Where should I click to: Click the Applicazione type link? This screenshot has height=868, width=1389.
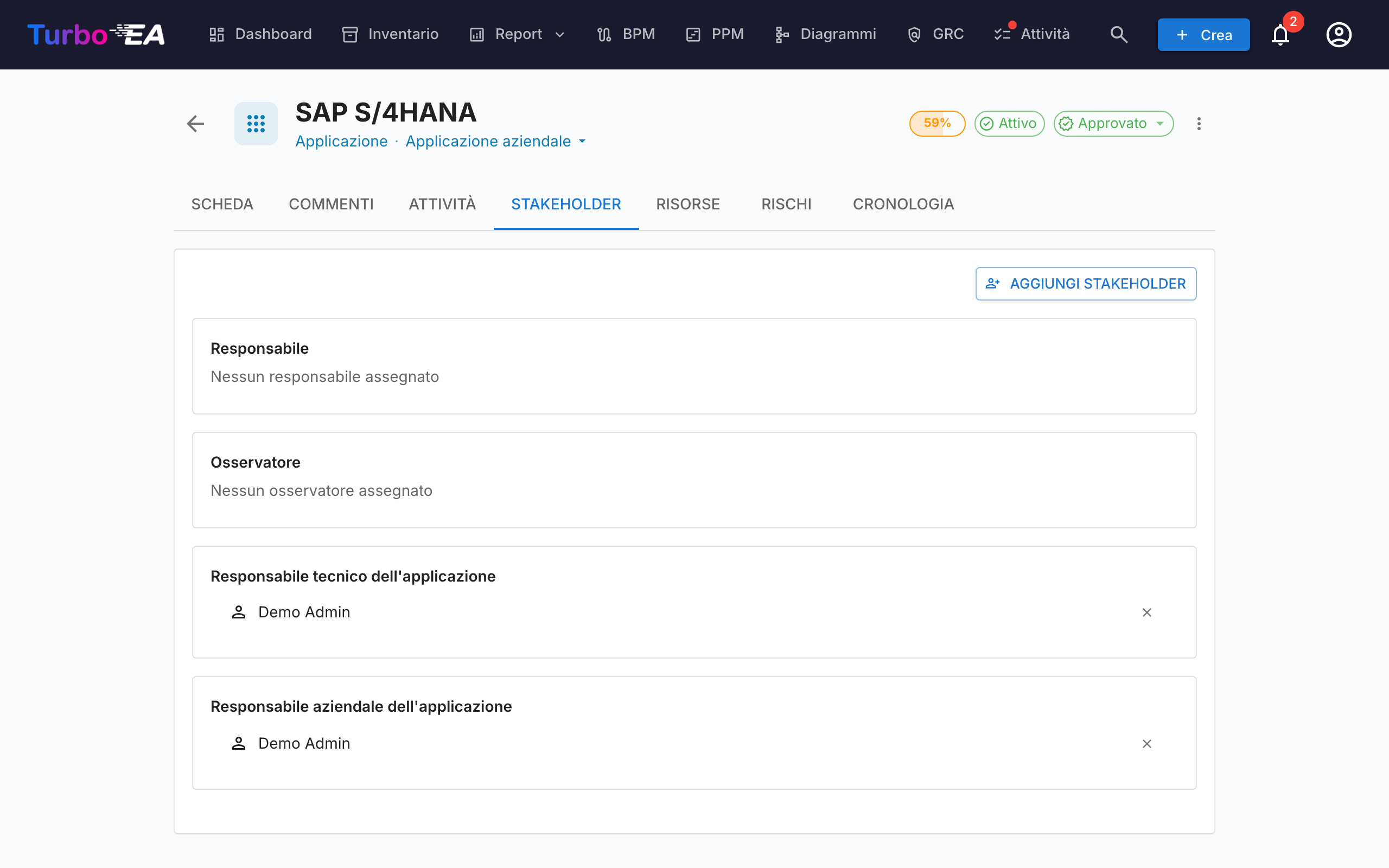341,141
